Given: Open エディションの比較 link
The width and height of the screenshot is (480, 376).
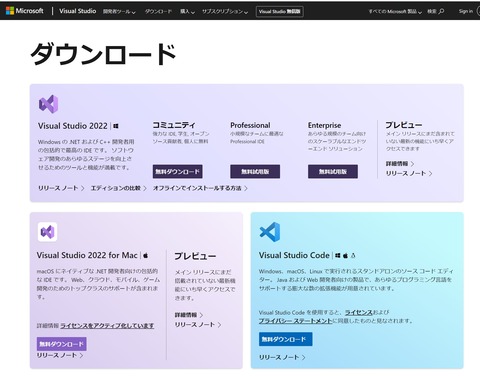Looking at the screenshot, I should pos(119,188).
